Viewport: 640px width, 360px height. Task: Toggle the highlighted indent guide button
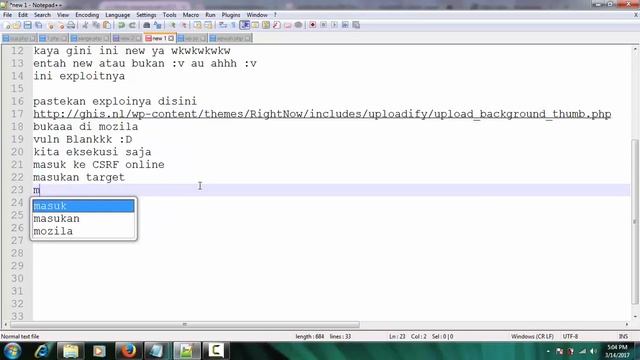[x=244, y=25]
